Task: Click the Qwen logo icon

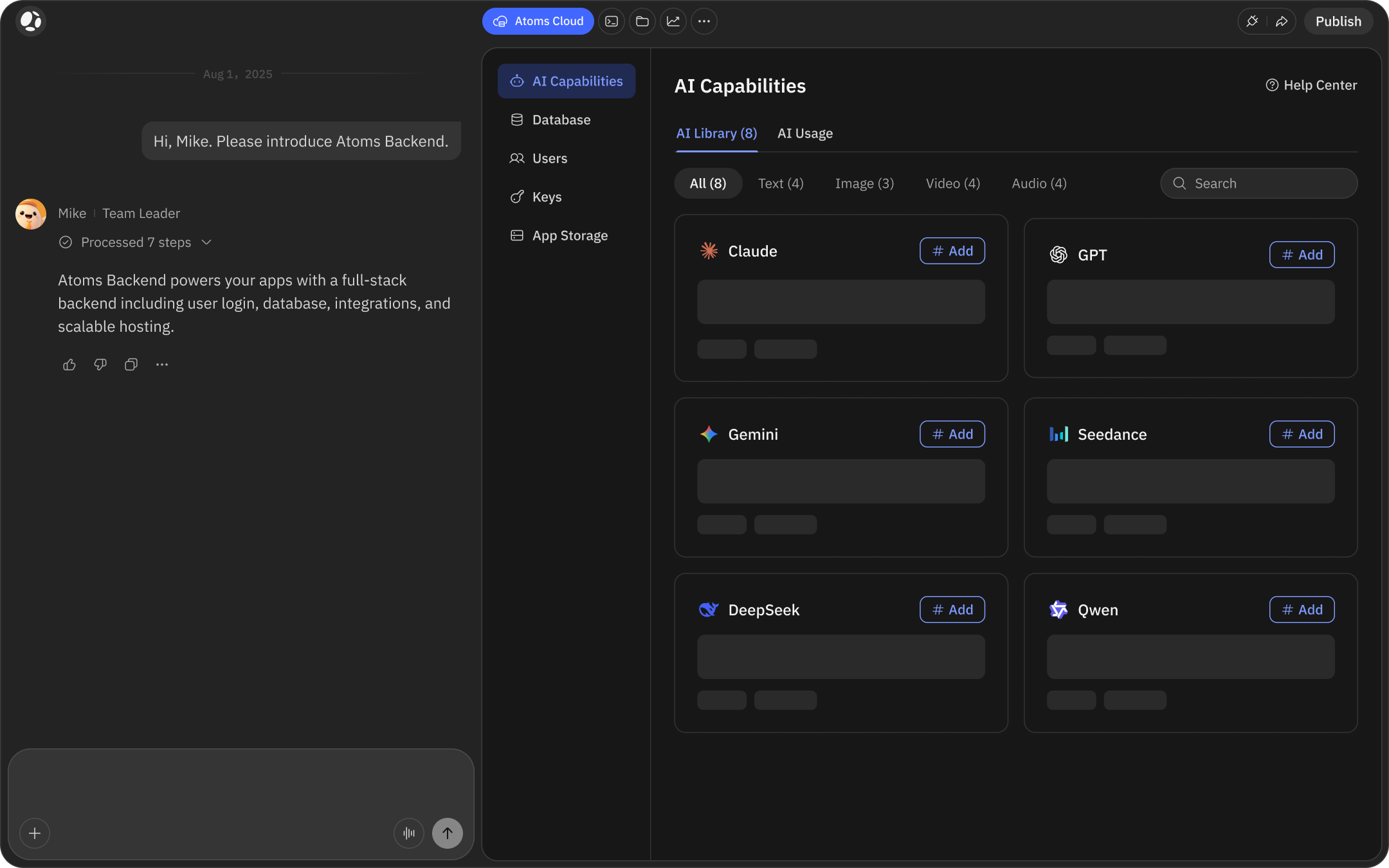Action: pos(1058,610)
